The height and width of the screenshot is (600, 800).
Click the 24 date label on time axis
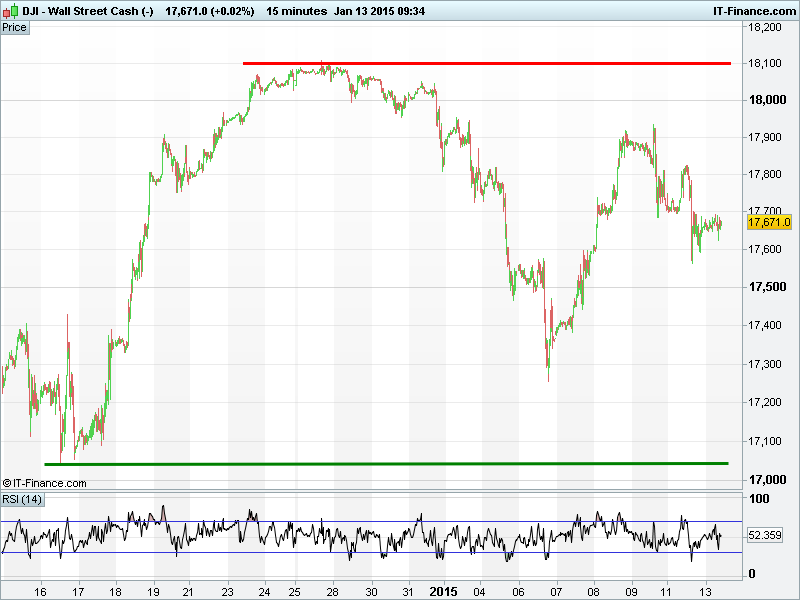click(x=263, y=590)
